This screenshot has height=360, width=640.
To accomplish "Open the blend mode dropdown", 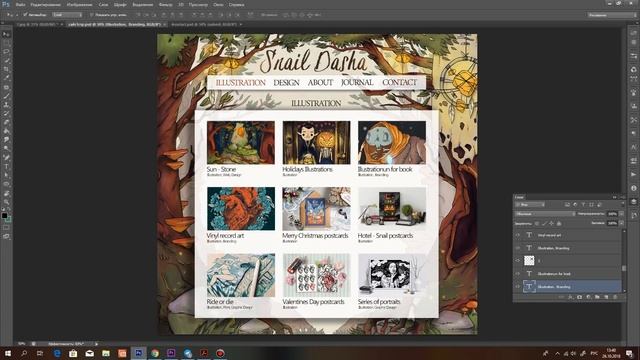I will 545,214.
